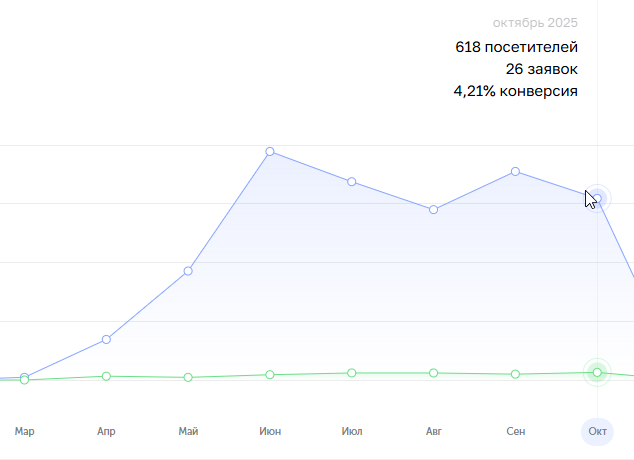Click the green data point for Июл

coord(352,373)
